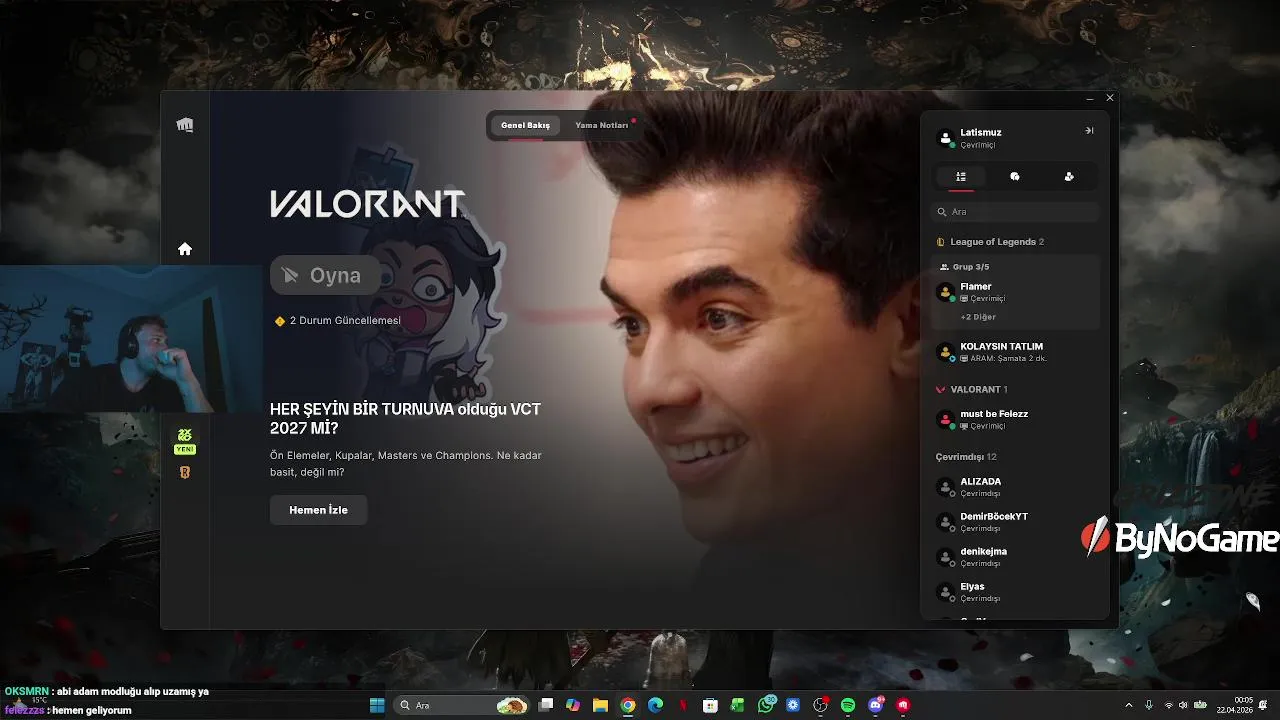The image size is (1280, 720).
Task: Open the Wi-Fi network tray icon
Action: [1168, 705]
